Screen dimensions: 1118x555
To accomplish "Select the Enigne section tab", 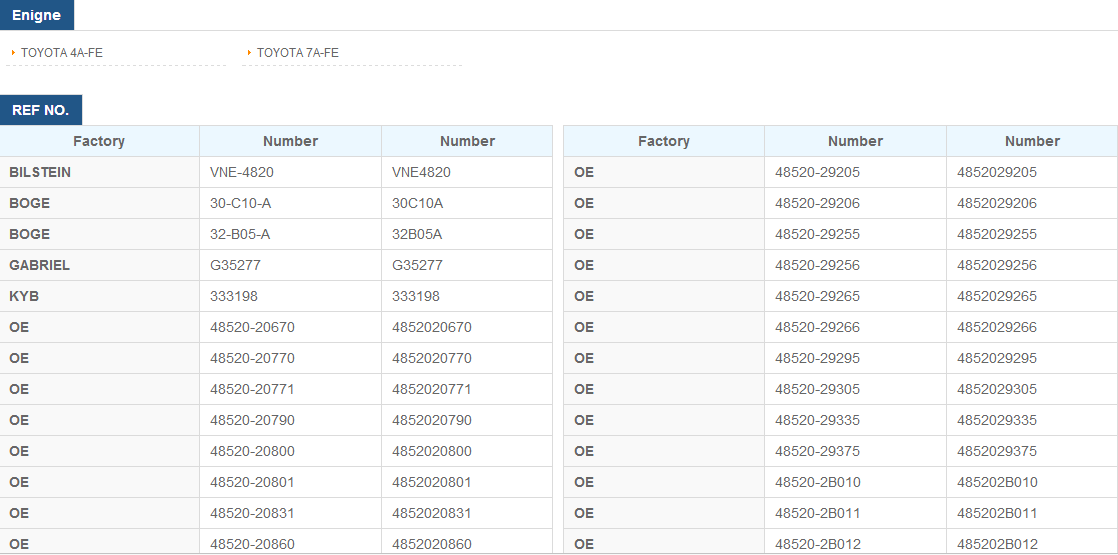I will click(x=36, y=15).
